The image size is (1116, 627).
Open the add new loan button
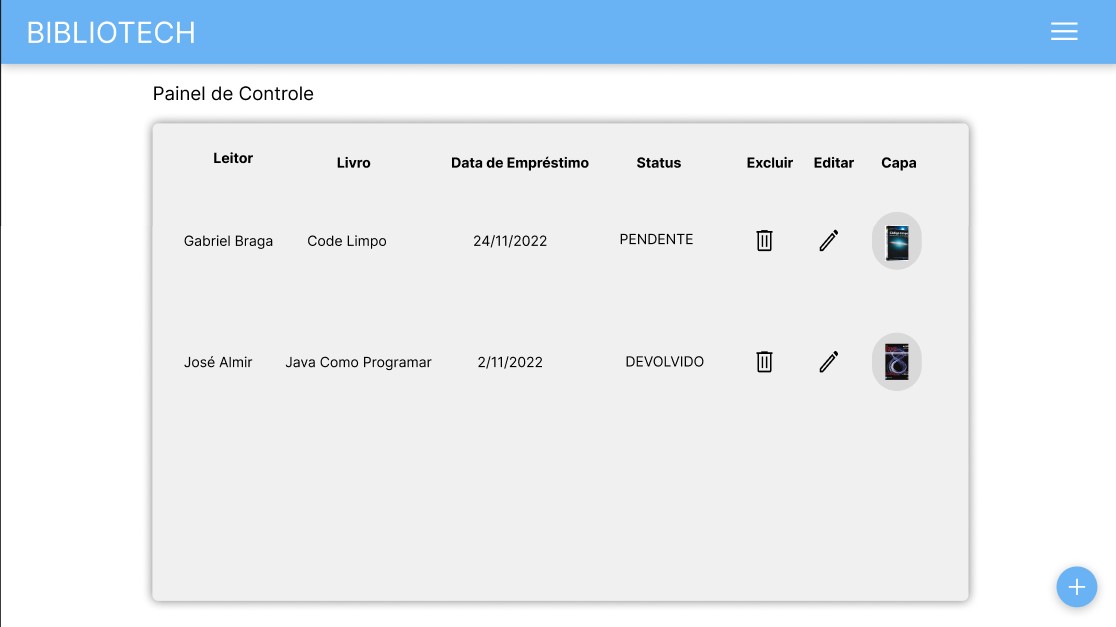(x=1077, y=587)
